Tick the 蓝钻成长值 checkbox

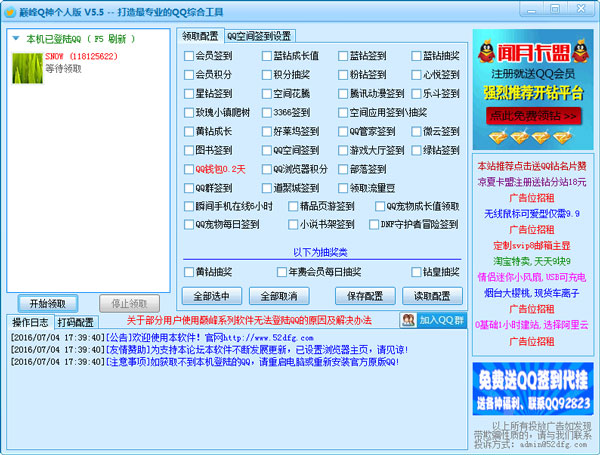coord(267,56)
